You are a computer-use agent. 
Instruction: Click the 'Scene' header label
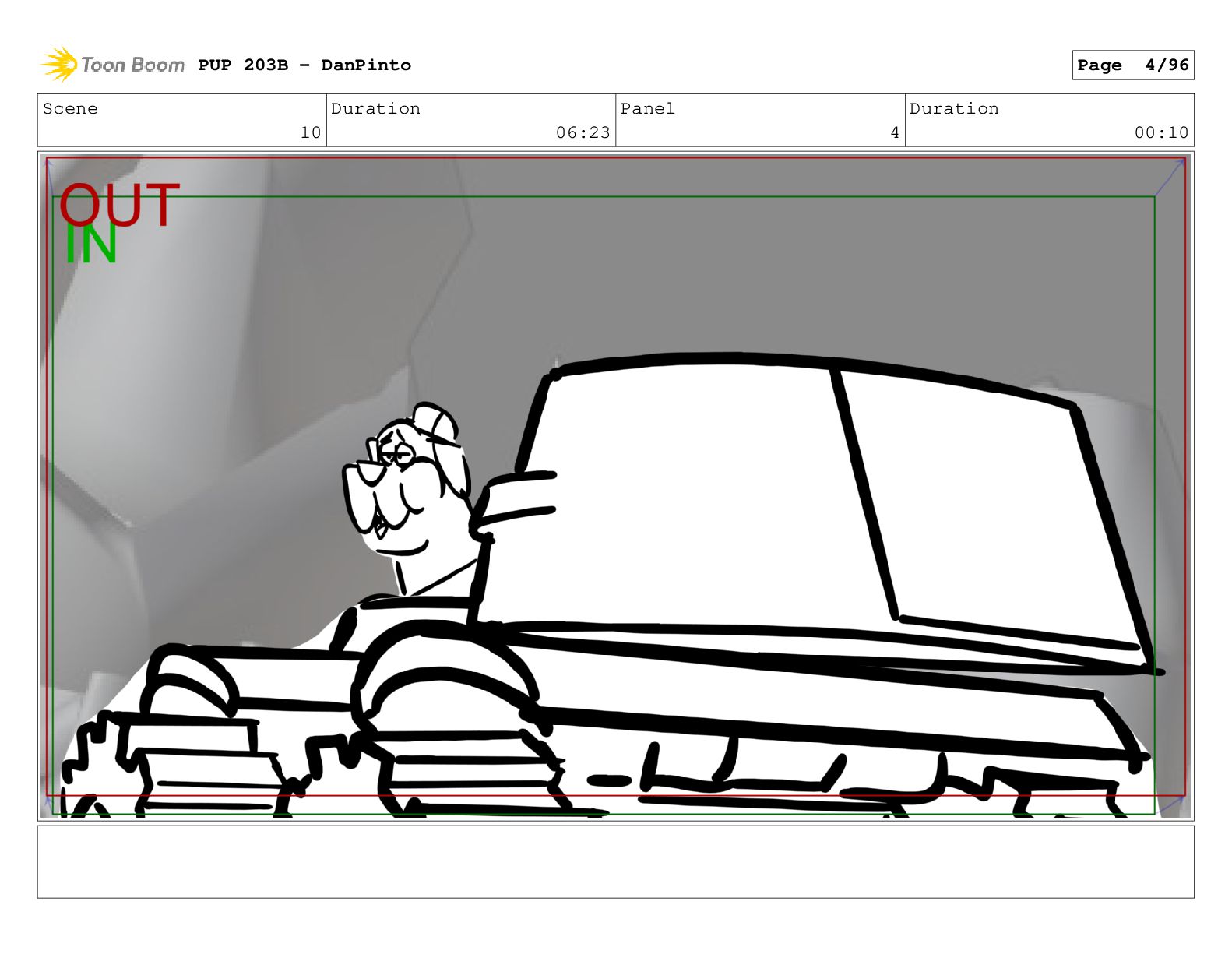tap(70, 108)
